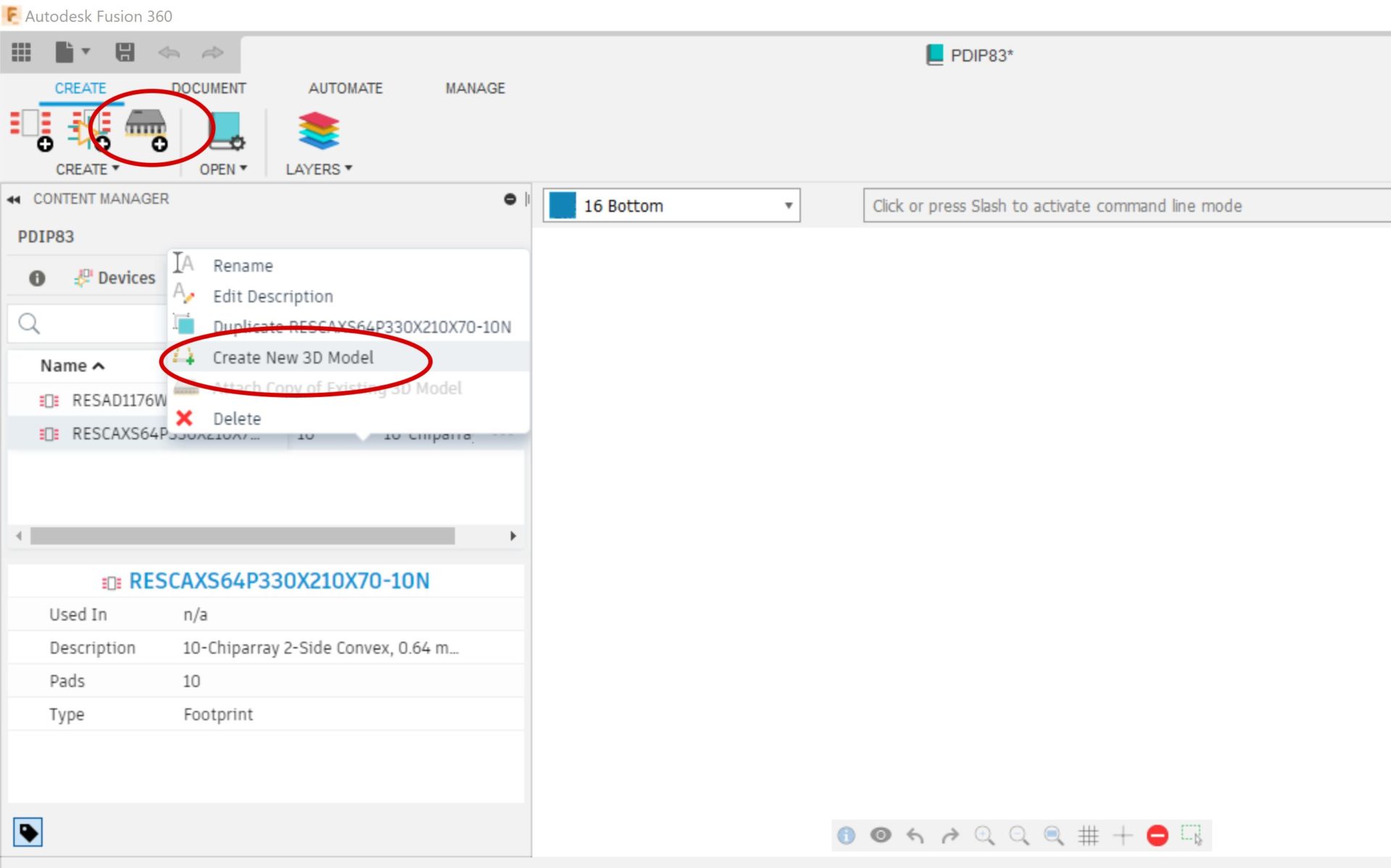
Task: Click the new symbol creation icon
Action: 88,129
